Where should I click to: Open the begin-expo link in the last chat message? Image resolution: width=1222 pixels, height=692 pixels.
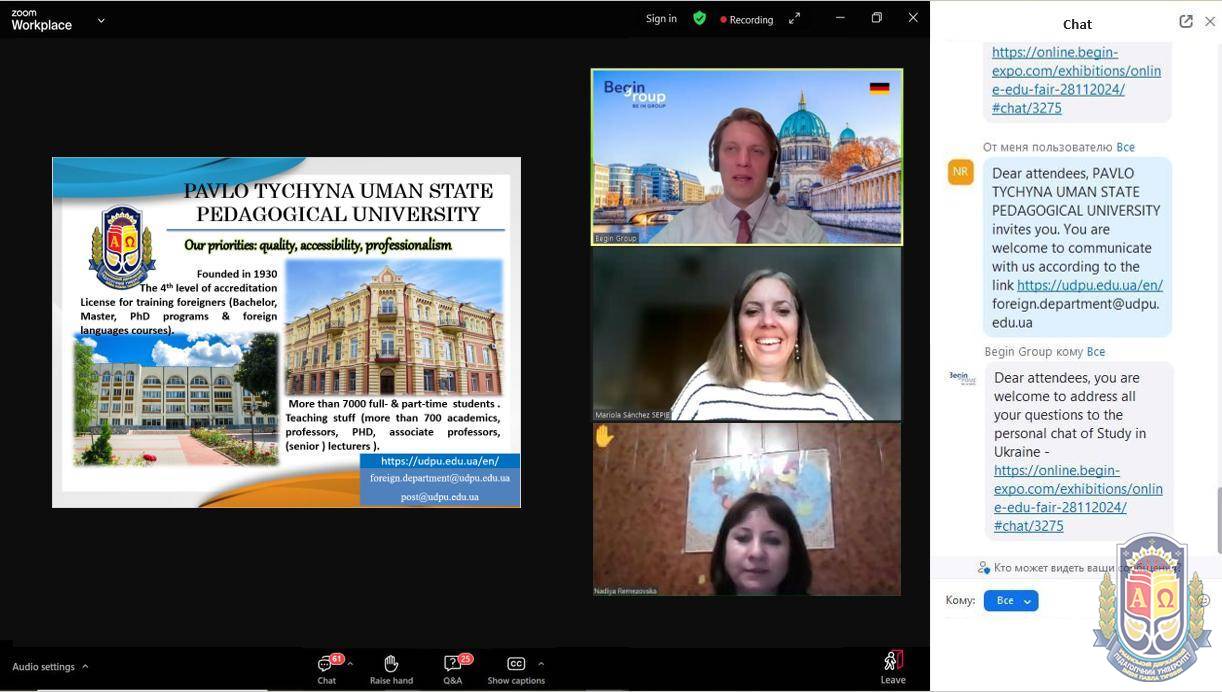tap(1078, 498)
